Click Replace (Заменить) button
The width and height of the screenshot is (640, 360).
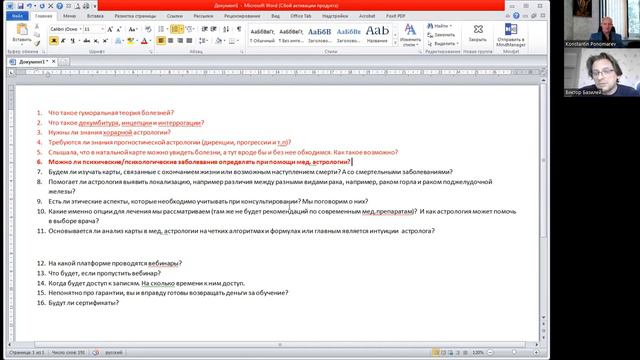coord(441,35)
